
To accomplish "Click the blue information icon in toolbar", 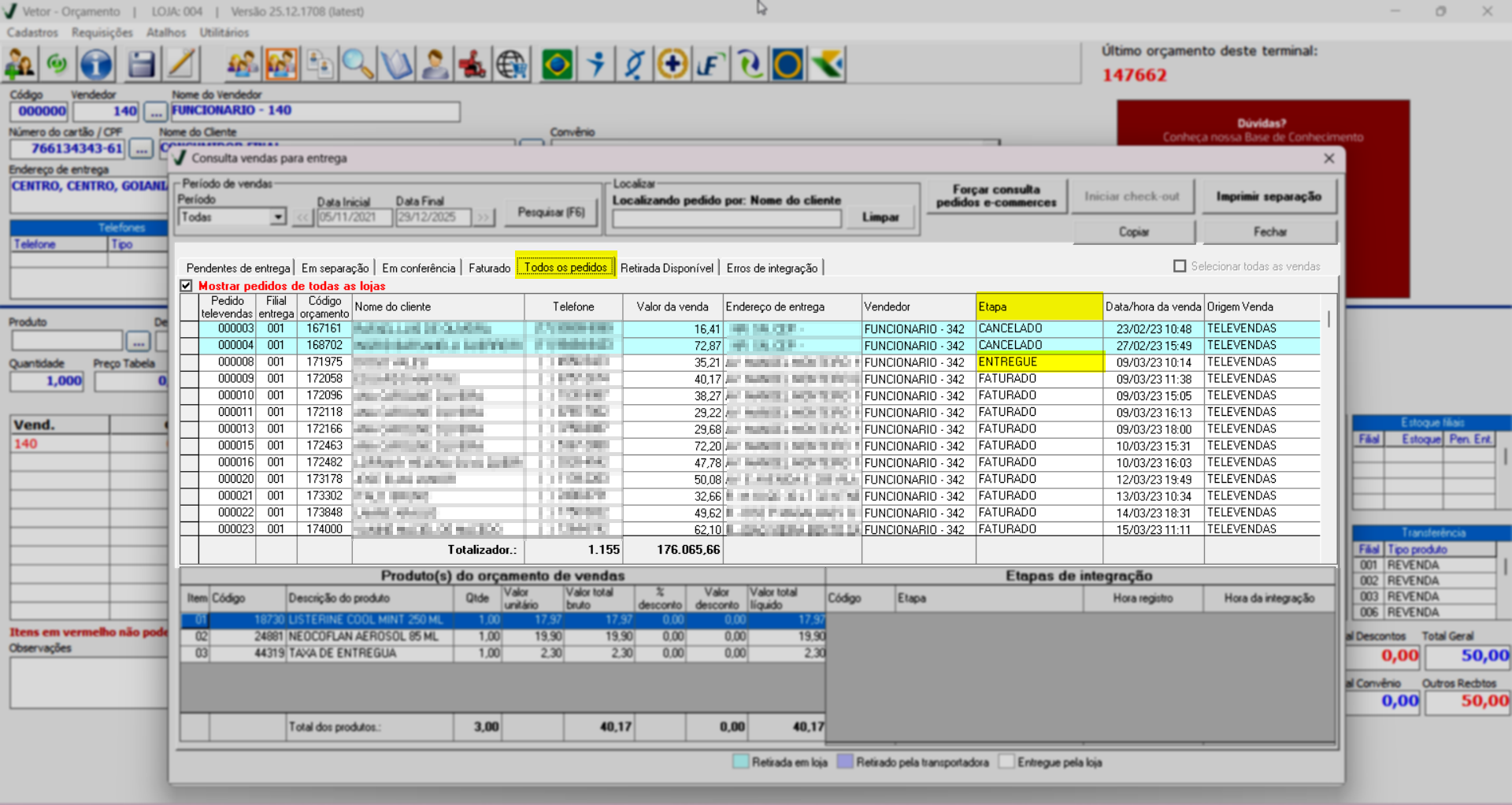I will [x=96, y=65].
